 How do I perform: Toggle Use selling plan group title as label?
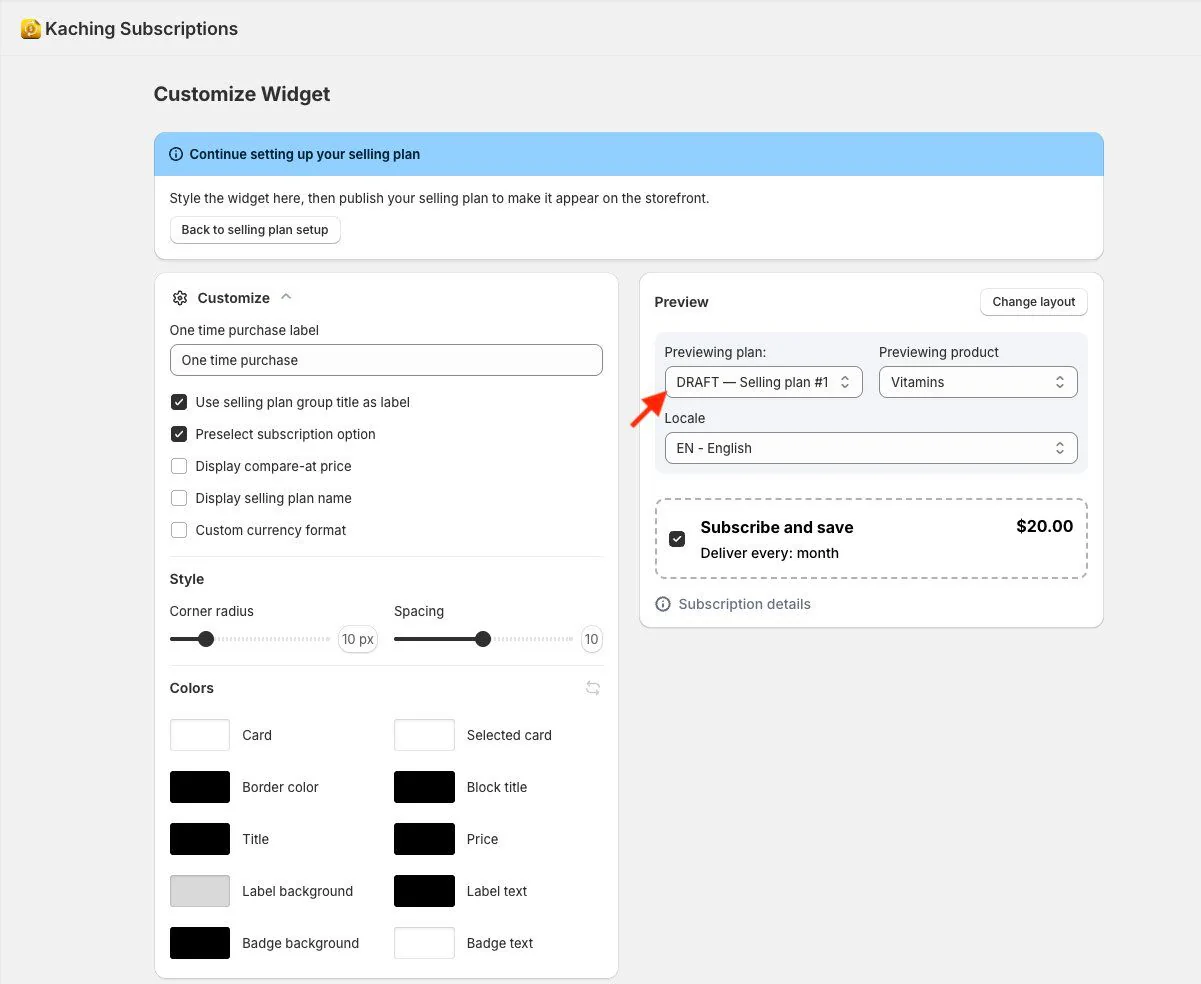tap(179, 402)
